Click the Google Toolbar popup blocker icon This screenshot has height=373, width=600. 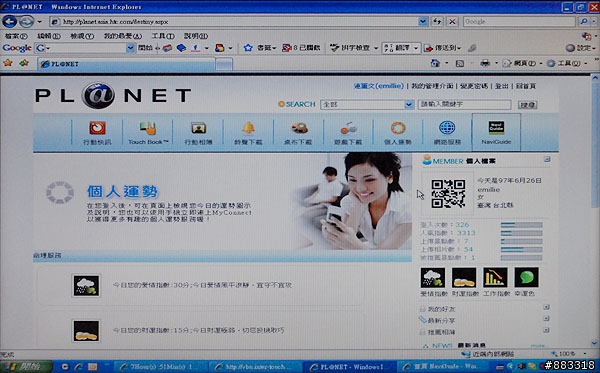(x=287, y=48)
